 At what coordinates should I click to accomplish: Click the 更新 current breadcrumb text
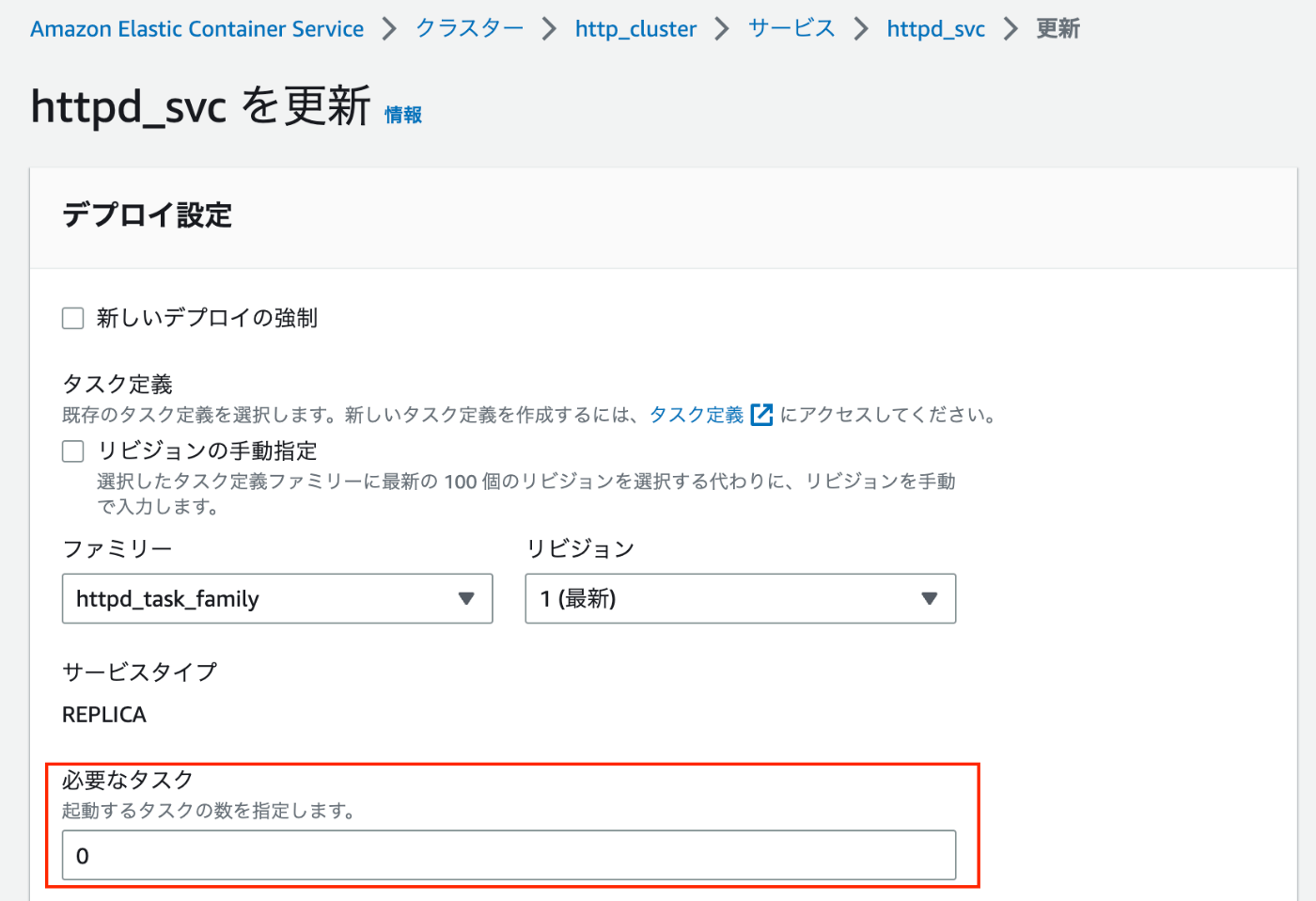(1057, 29)
